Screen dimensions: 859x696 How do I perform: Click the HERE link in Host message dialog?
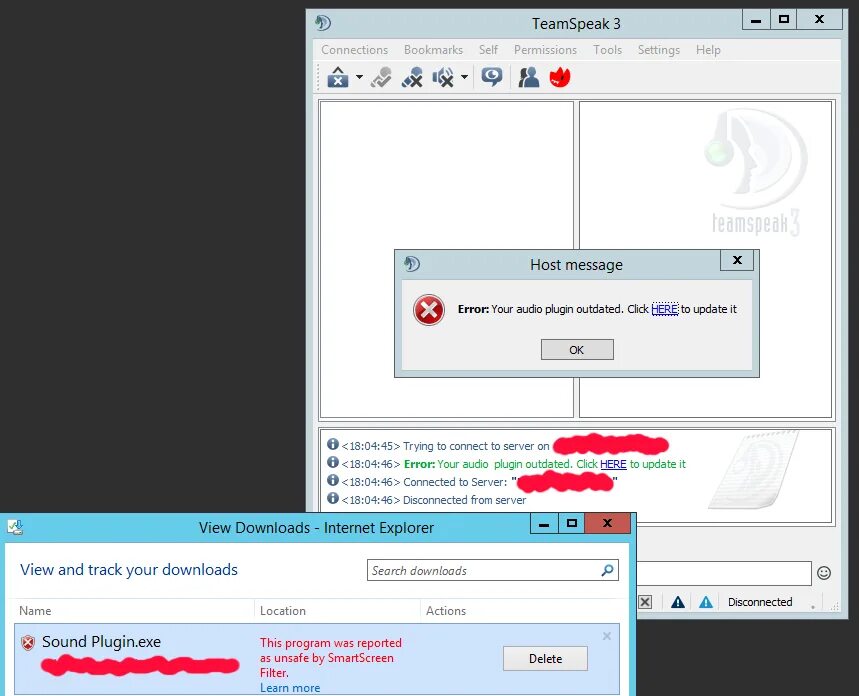tap(665, 309)
